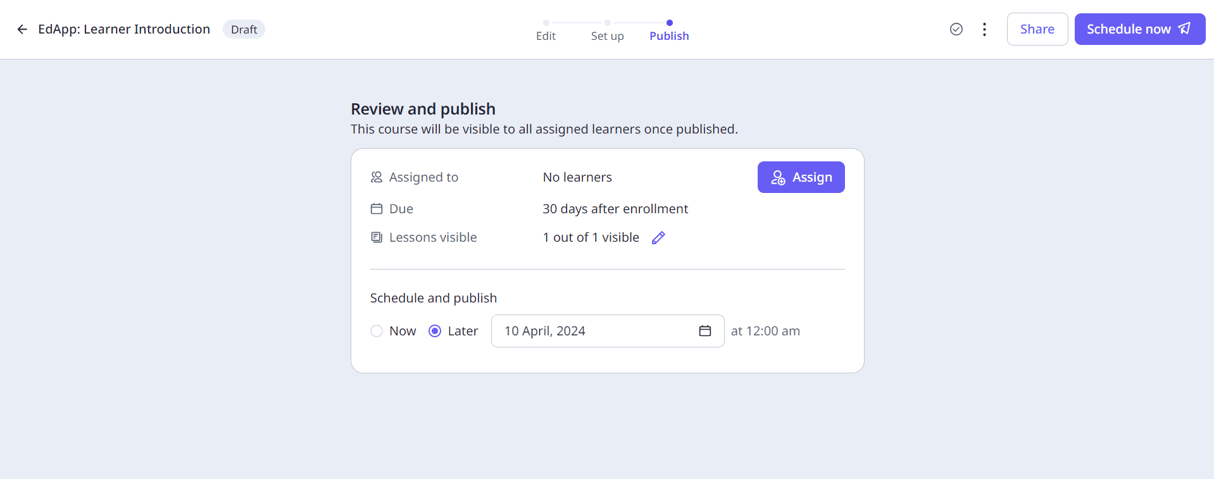Click the 10 April, 2024 date field
Image resolution: width=1214 pixels, height=479 pixels.
tap(595, 331)
